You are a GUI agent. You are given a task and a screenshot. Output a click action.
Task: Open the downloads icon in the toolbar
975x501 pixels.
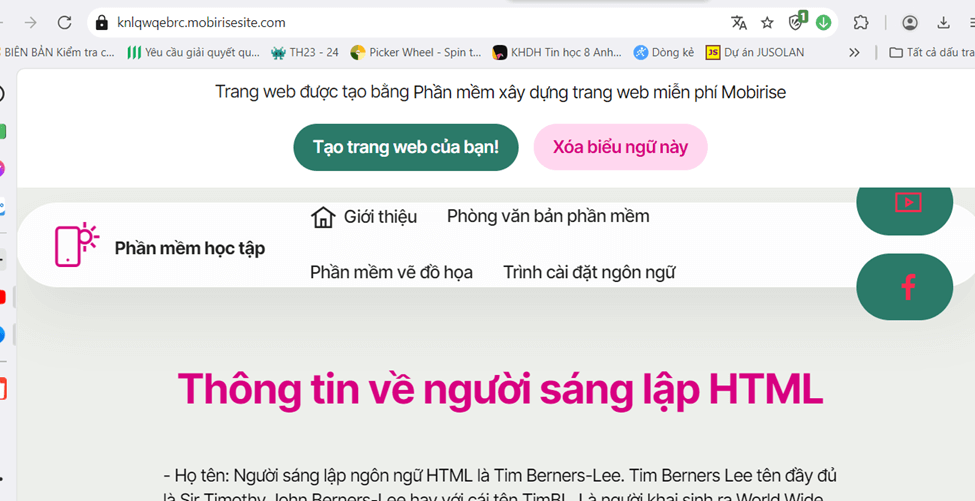click(x=943, y=22)
